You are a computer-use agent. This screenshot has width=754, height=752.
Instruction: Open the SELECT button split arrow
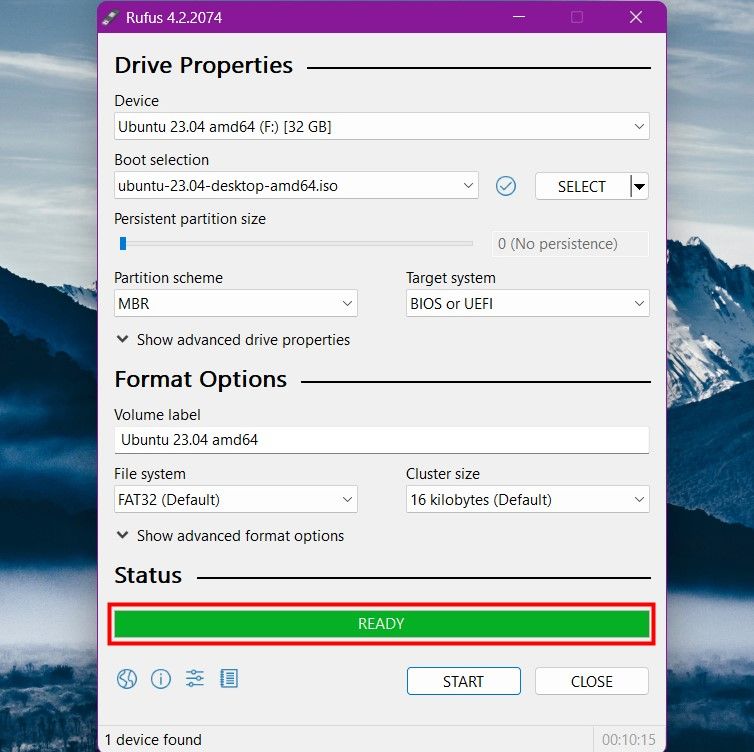click(639, 186)
